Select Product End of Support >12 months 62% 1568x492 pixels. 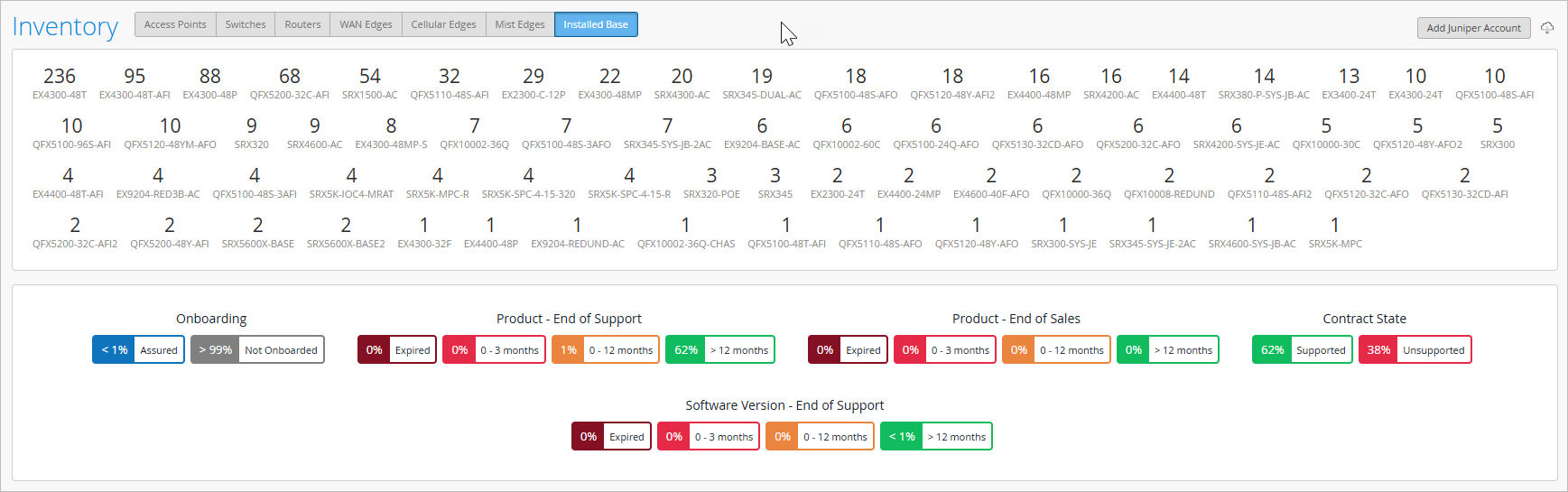click(x=720, y=349)
